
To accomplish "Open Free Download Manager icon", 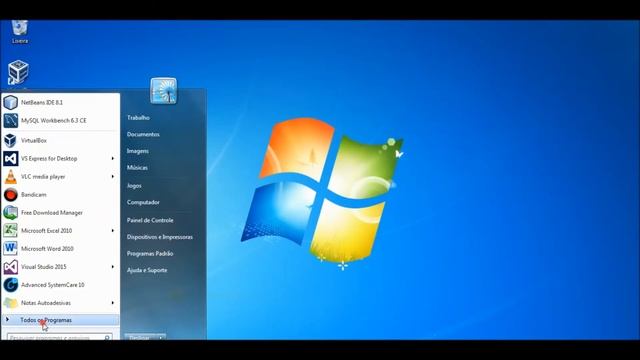I will [11, 213].
